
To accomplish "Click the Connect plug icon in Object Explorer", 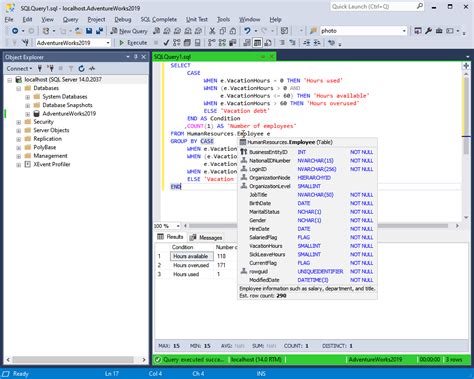I will tap(40, 69).
